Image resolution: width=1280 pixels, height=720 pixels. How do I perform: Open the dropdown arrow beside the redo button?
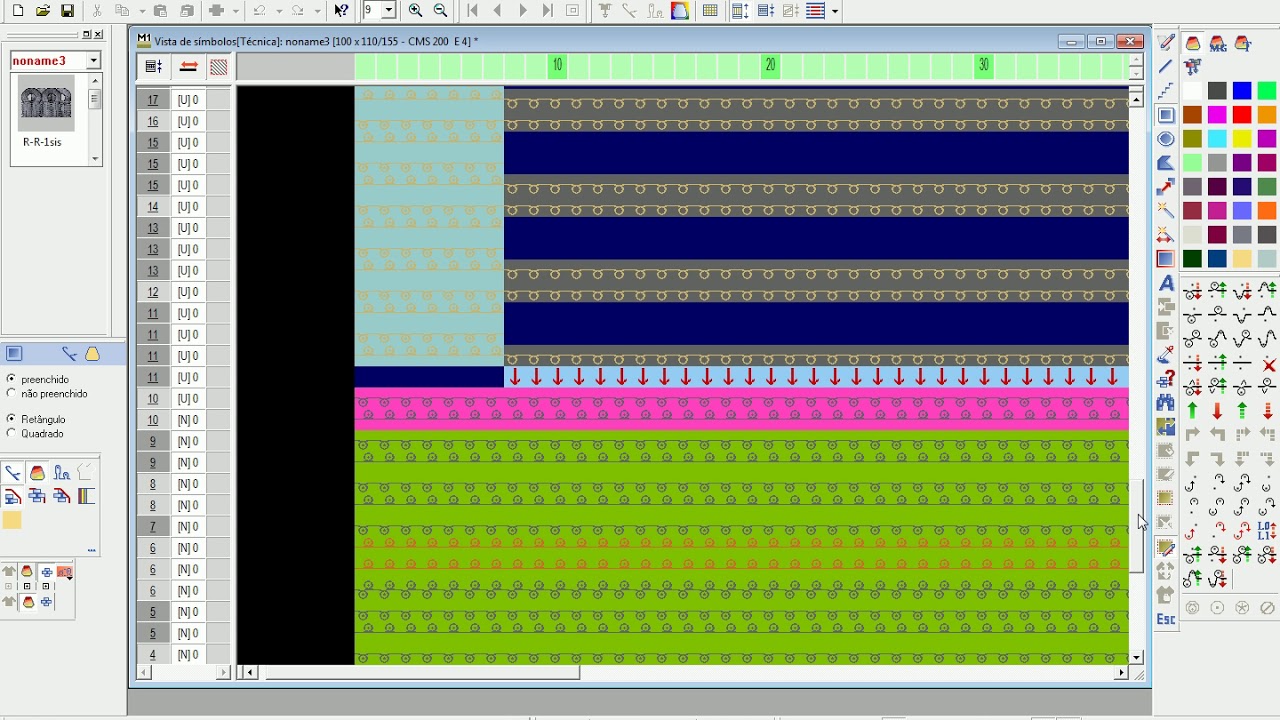click(317, 11)
